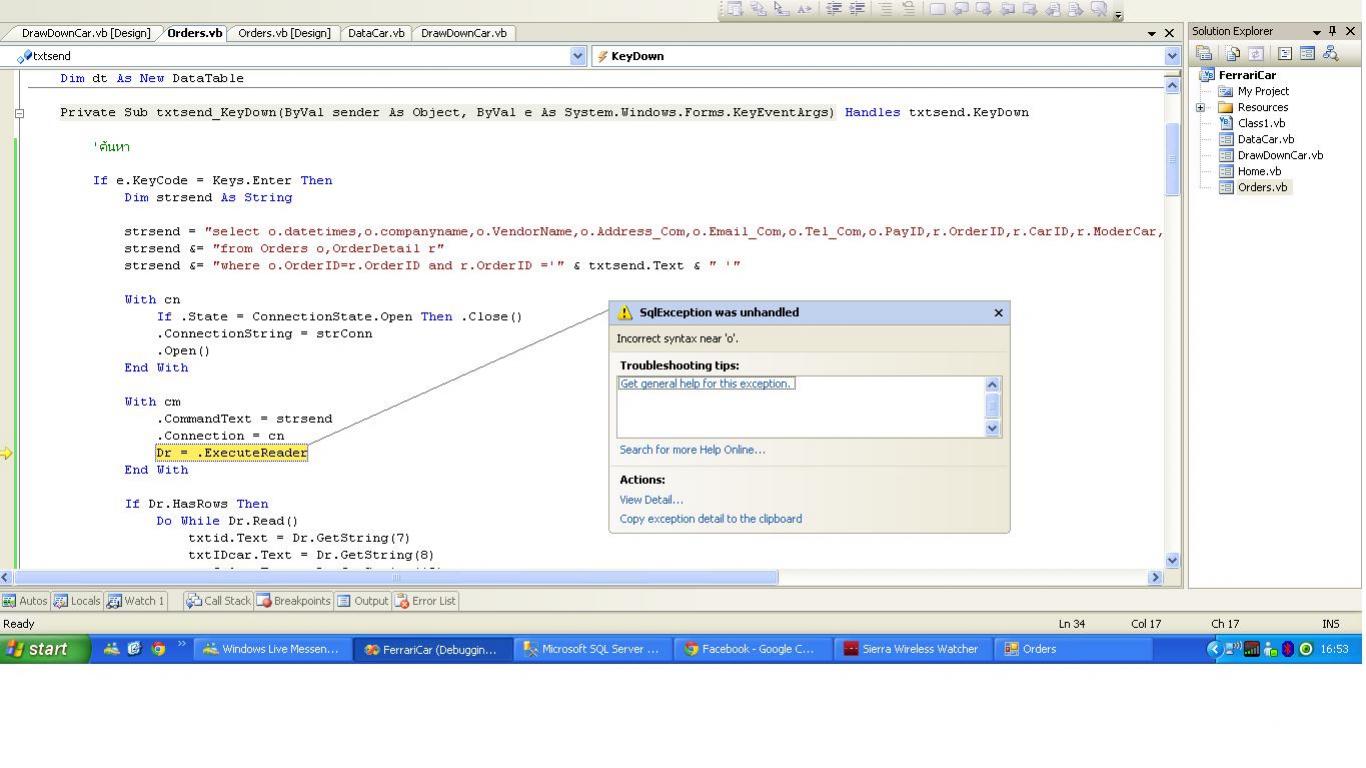Open the active files list dropdown arrow
Image resolution: width=1366 pixels, height=768 pixels.
coord(1152,33)
